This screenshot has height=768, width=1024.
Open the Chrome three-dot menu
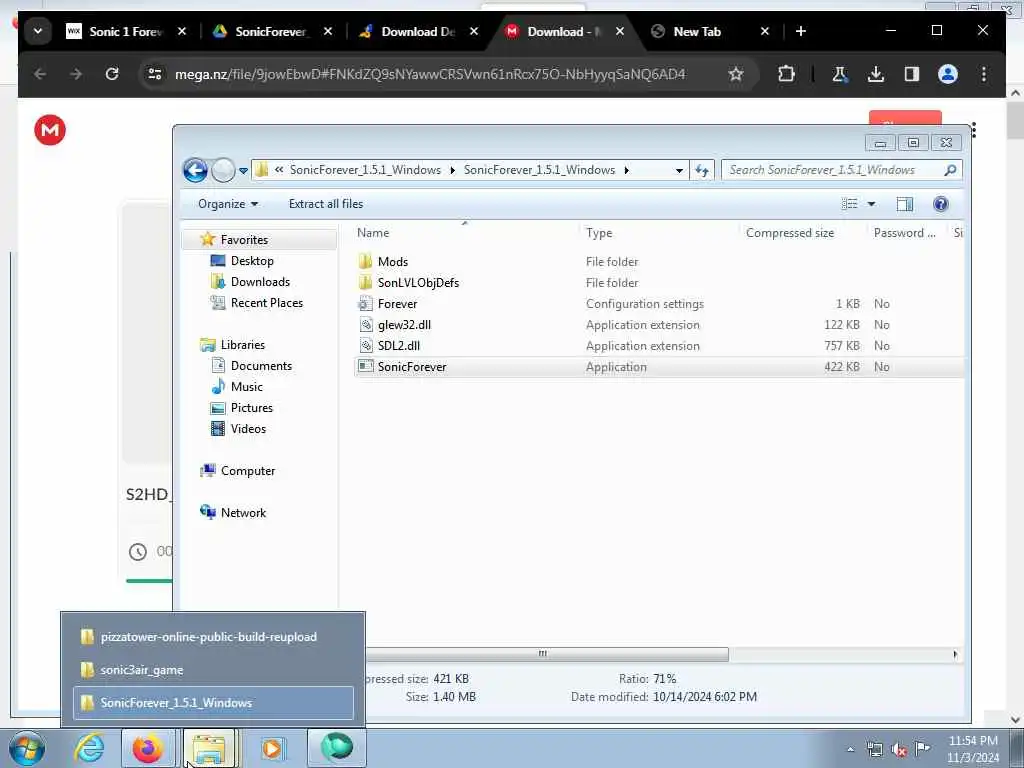click(x=984, y=74)
